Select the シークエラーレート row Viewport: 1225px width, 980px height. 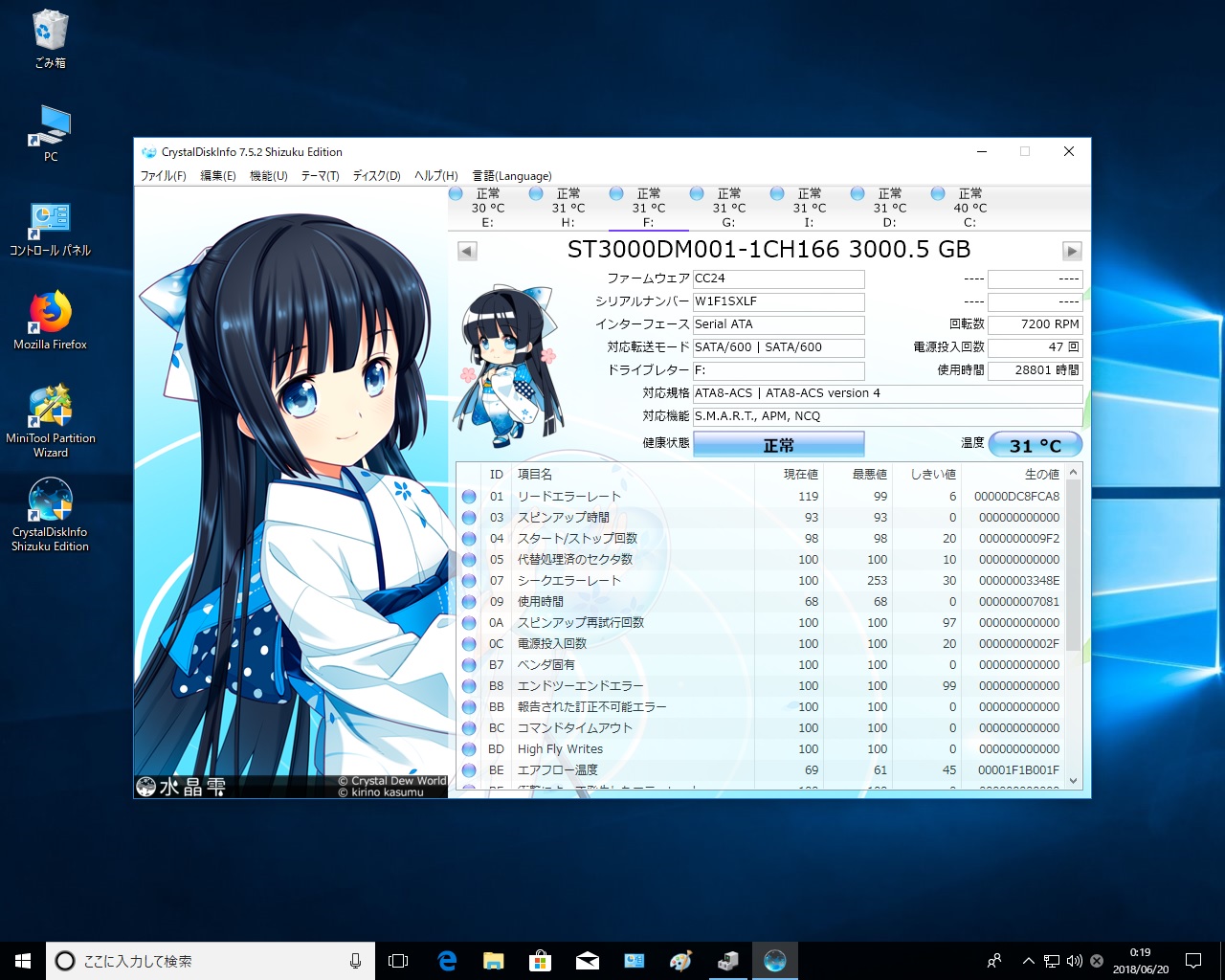(761, 581)
